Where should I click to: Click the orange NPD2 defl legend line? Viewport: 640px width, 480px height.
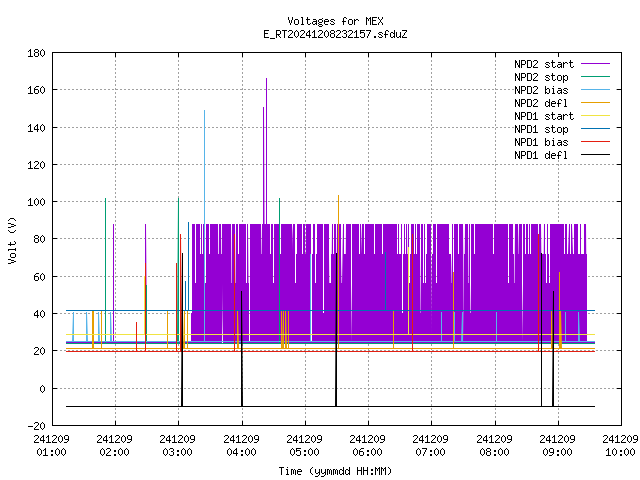(x=595, y=103)
